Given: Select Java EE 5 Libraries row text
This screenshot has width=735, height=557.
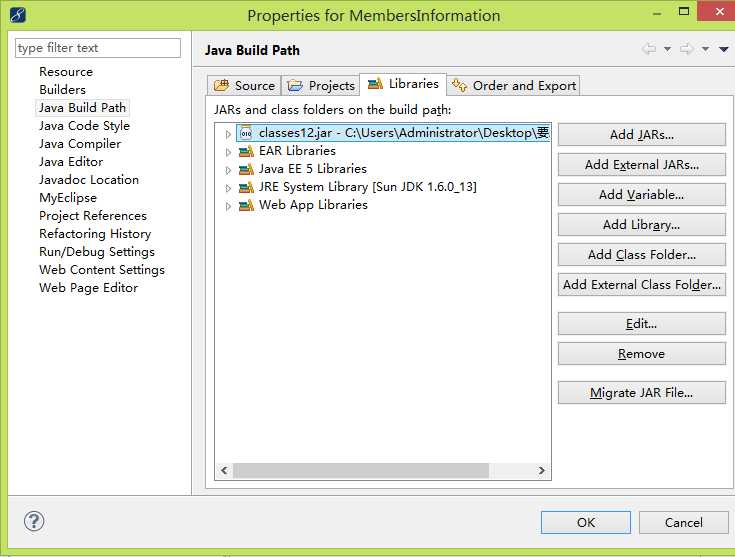Looking at the screenshot, I should (313, 169).
